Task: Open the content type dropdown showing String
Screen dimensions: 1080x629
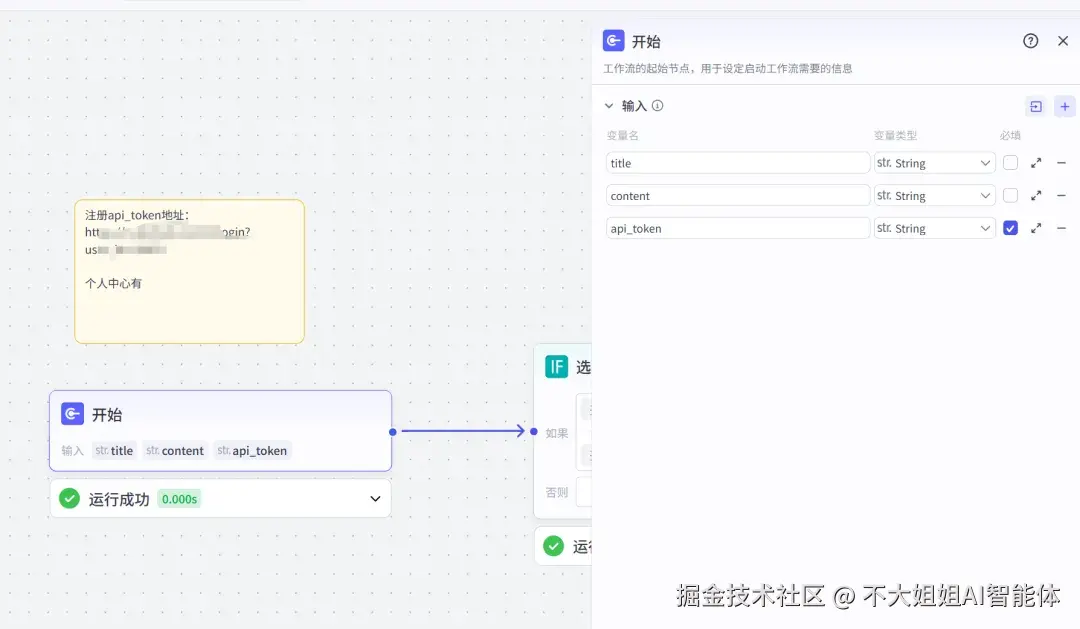Action: (934, 195)
